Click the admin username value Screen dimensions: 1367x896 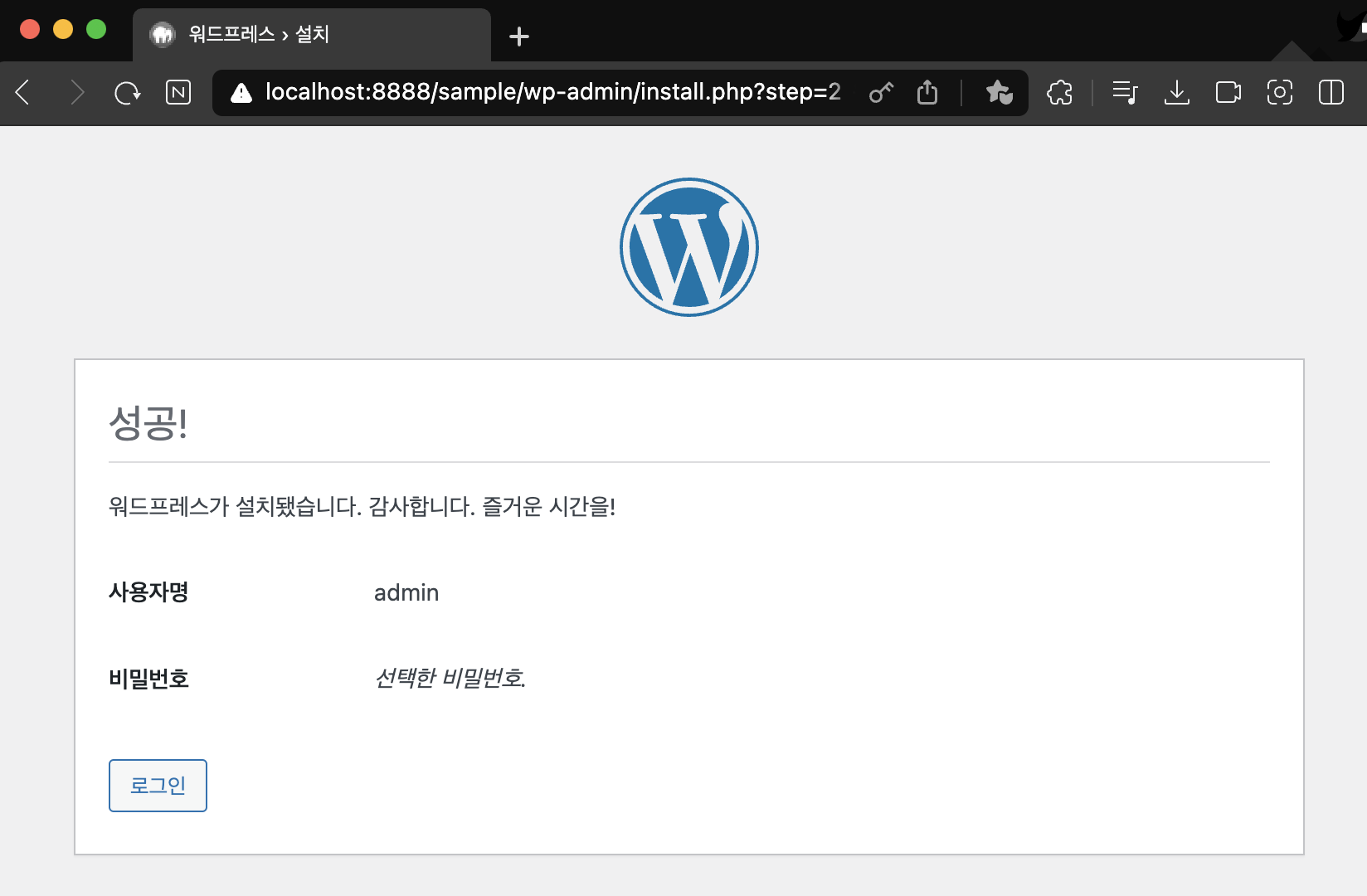[406, 592]
